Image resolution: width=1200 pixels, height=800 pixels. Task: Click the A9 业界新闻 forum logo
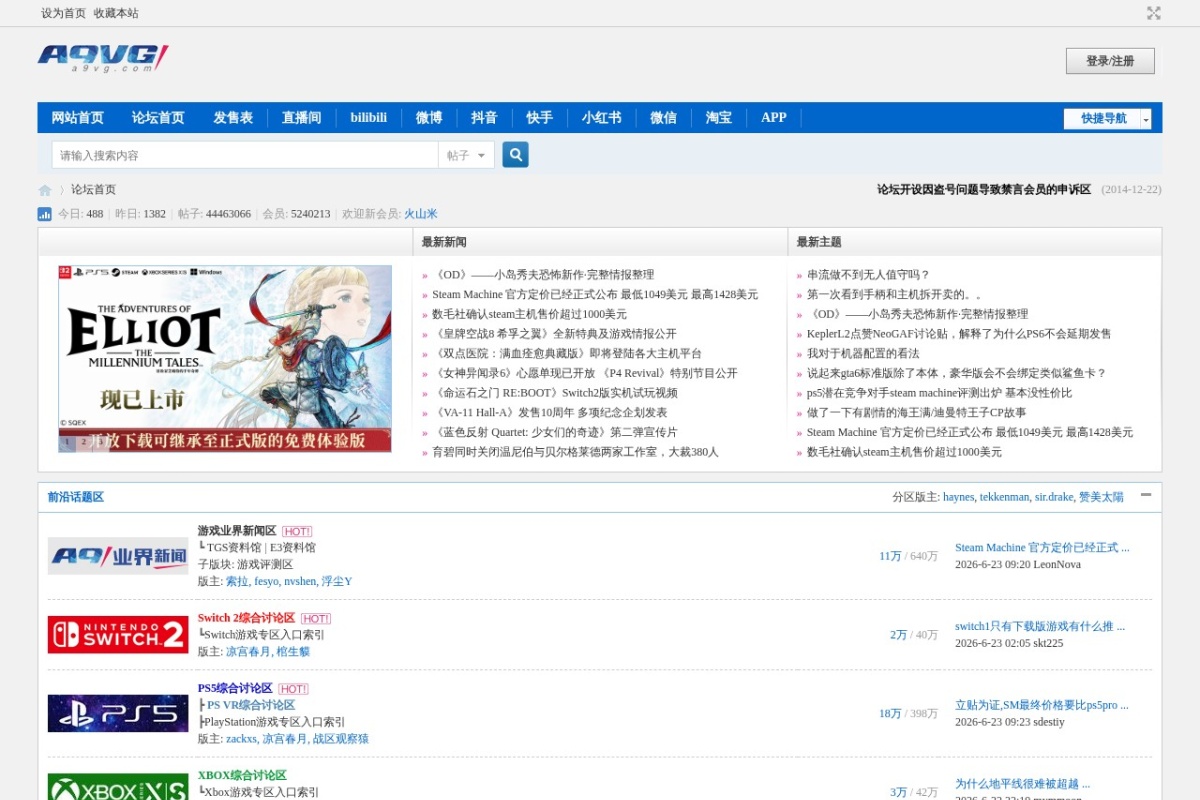118,556
